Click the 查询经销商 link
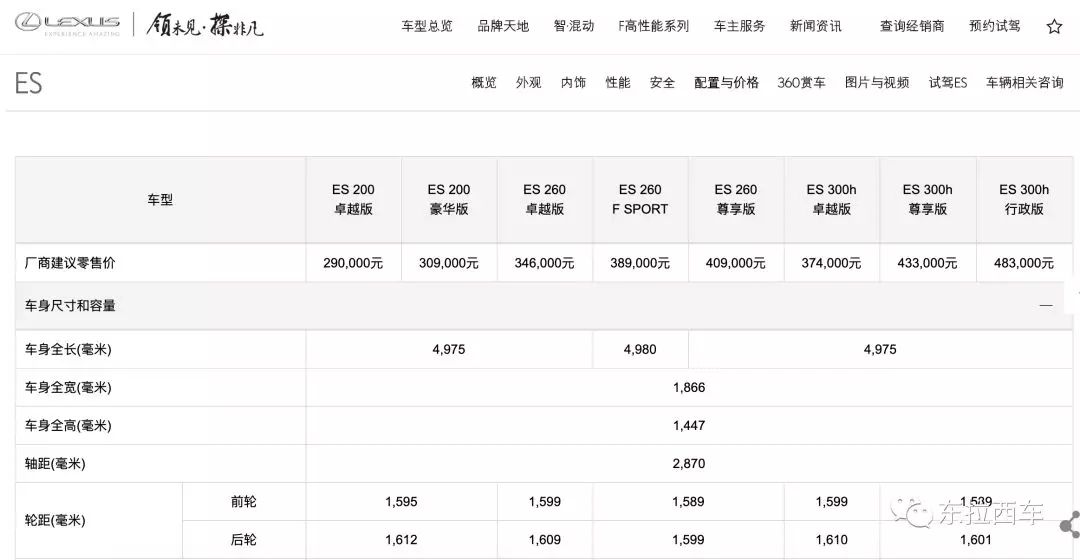 coord(912,26)
